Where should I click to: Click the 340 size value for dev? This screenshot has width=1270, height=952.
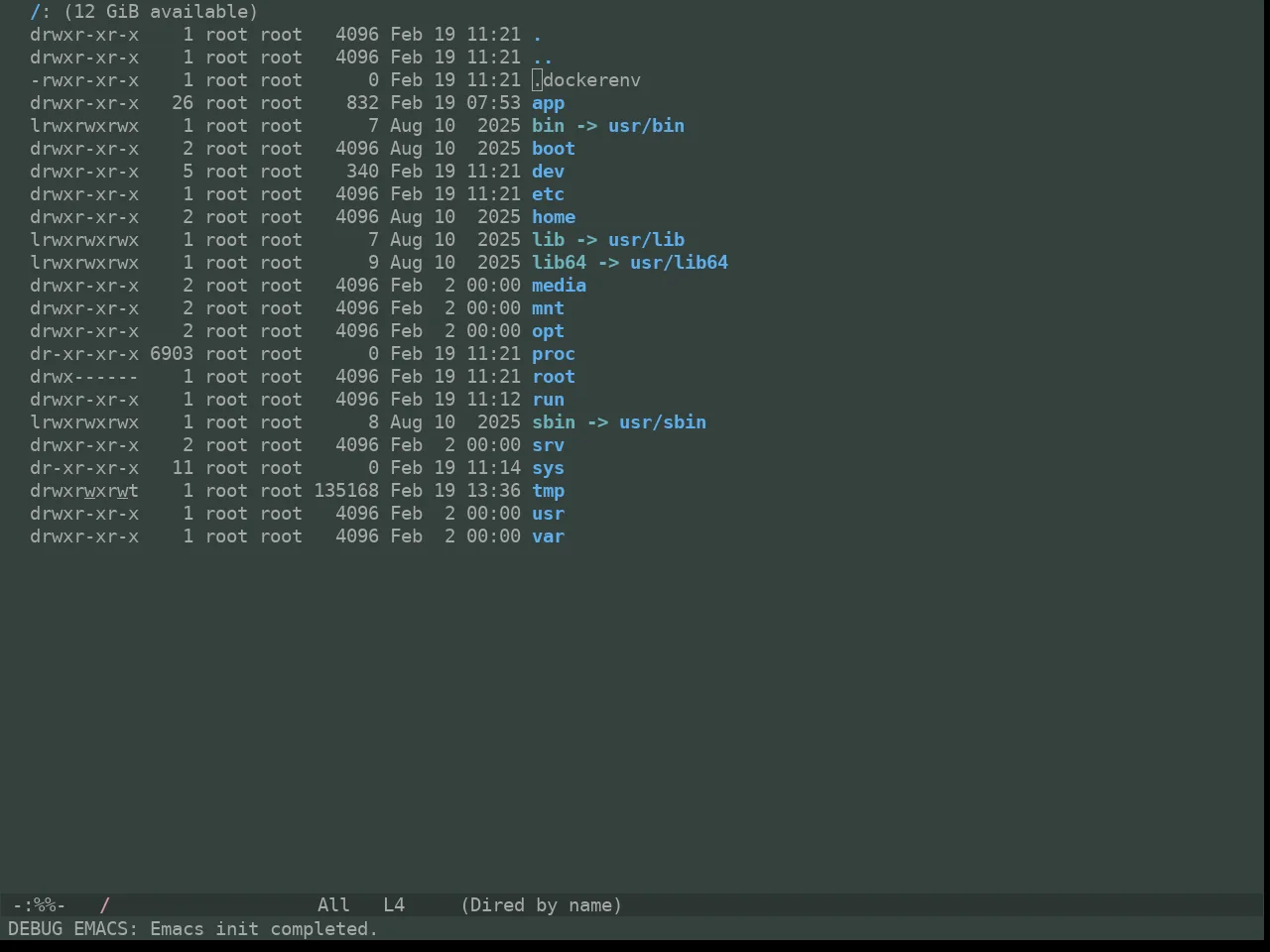pyautogui.click(x=362, y=172)
